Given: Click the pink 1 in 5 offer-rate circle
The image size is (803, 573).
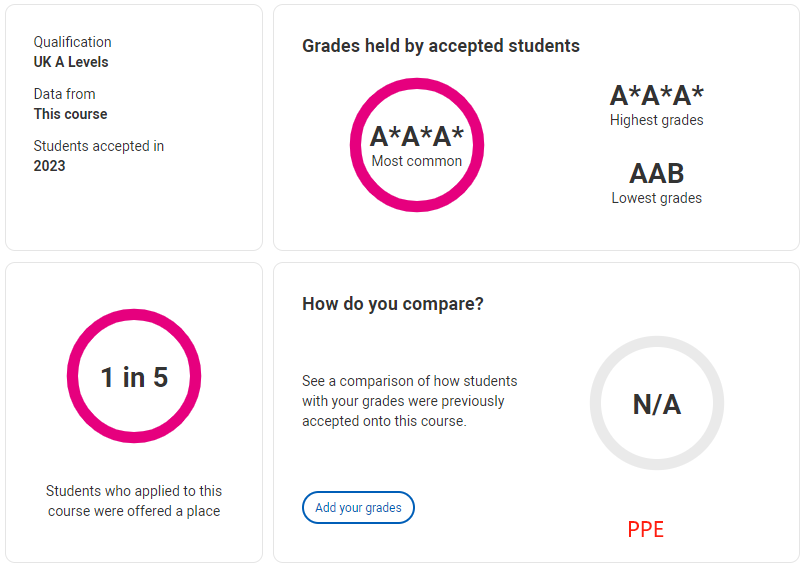Looking at the screenshot, I should 134,376.
